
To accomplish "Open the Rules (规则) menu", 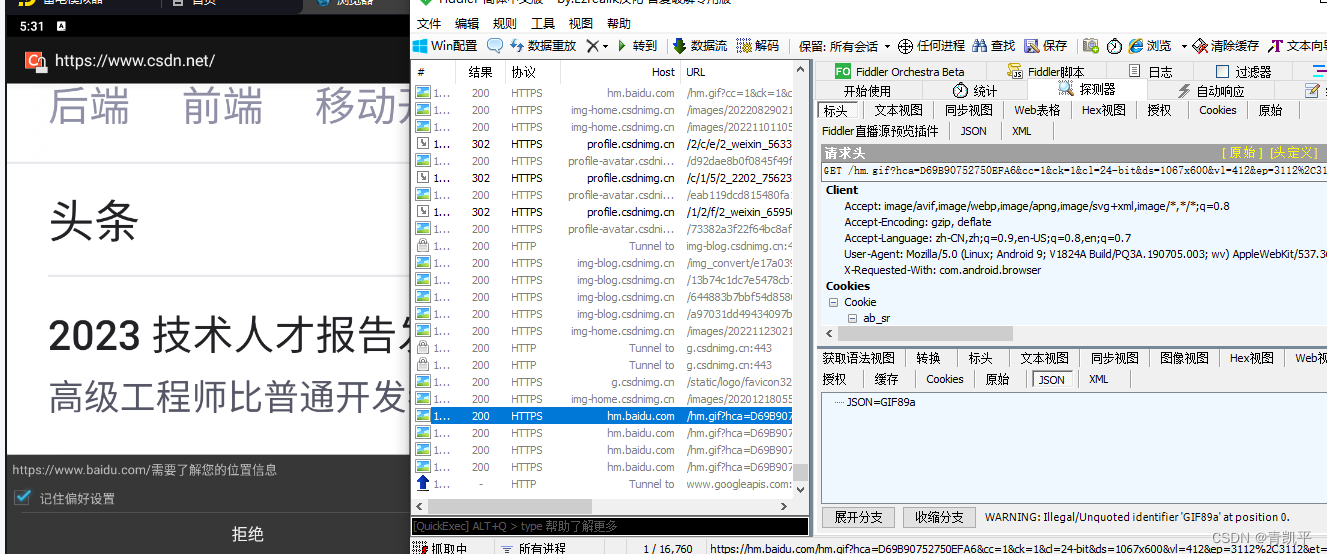I will click(x=505, y=24).
